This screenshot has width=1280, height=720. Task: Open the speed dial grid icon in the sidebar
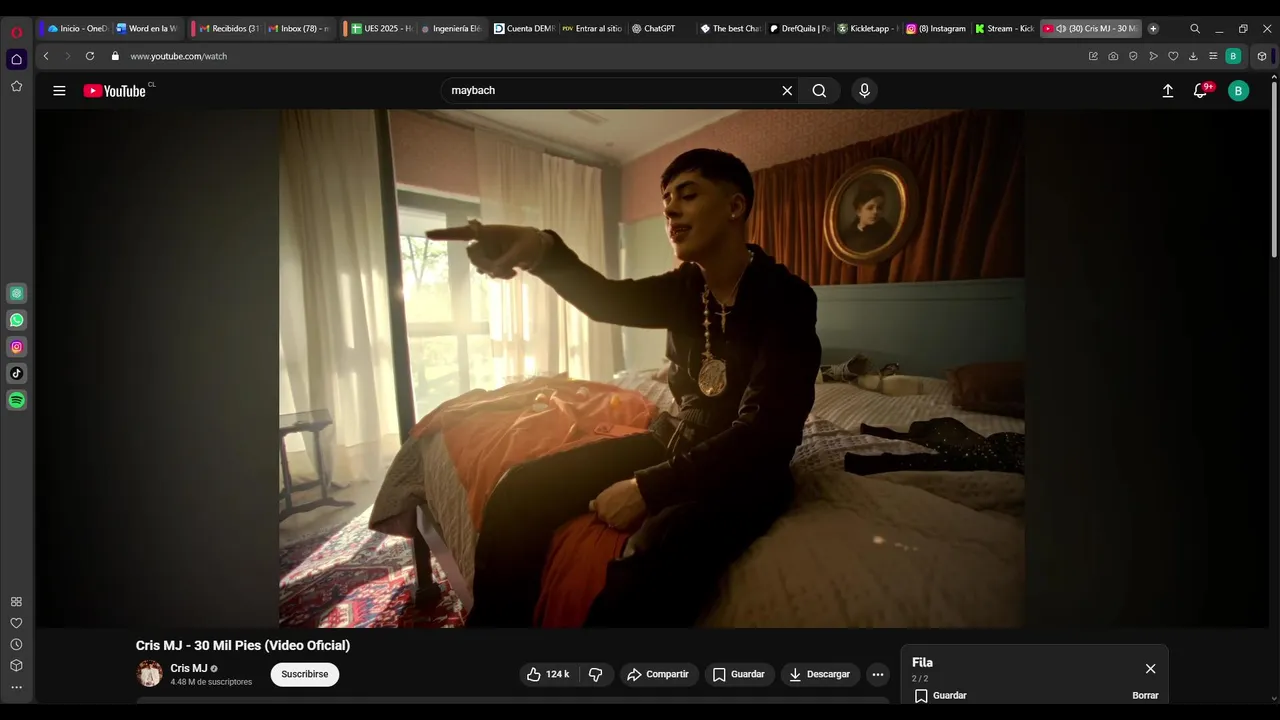(16, 602)
